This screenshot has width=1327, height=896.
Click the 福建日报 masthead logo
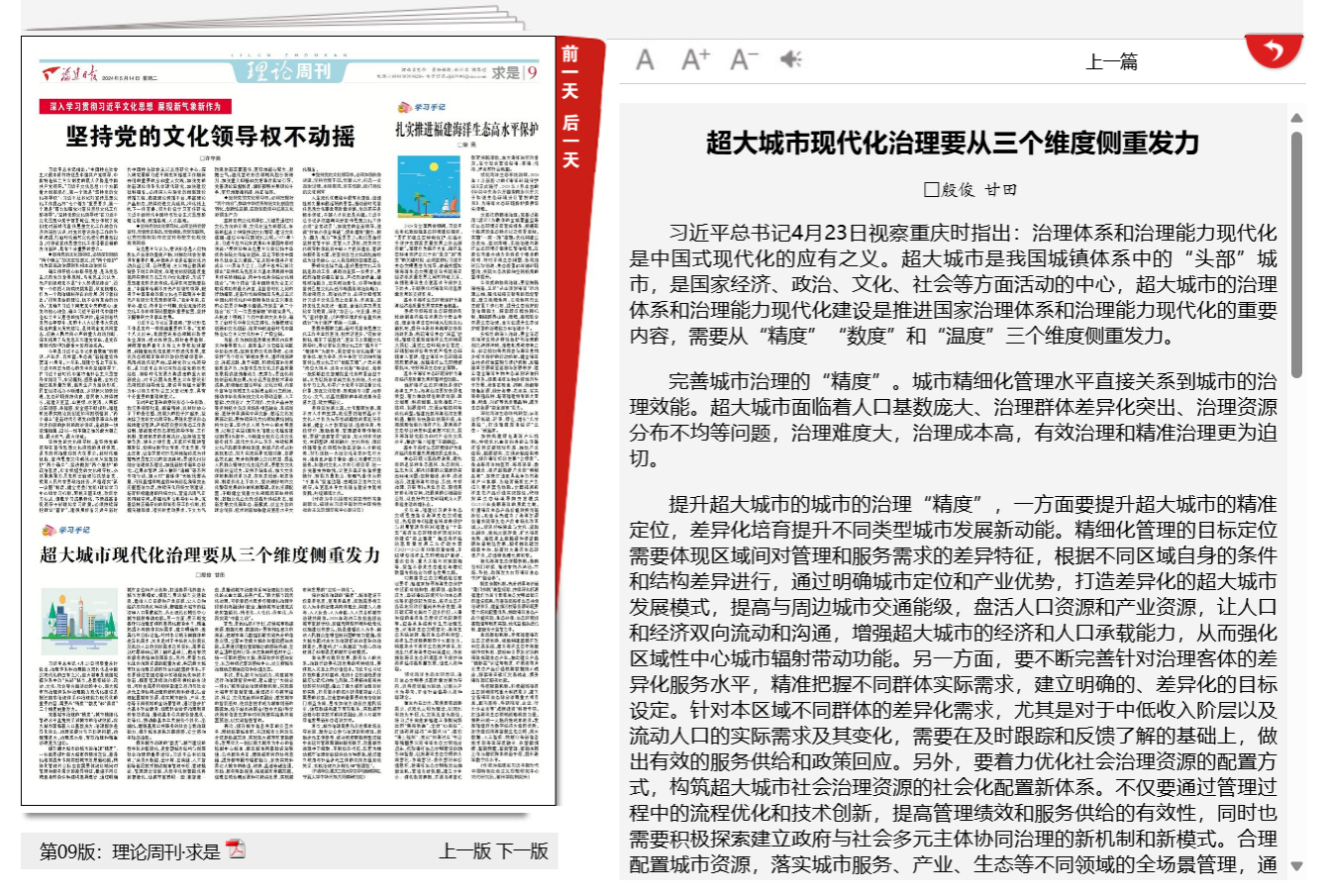(69, 74)
